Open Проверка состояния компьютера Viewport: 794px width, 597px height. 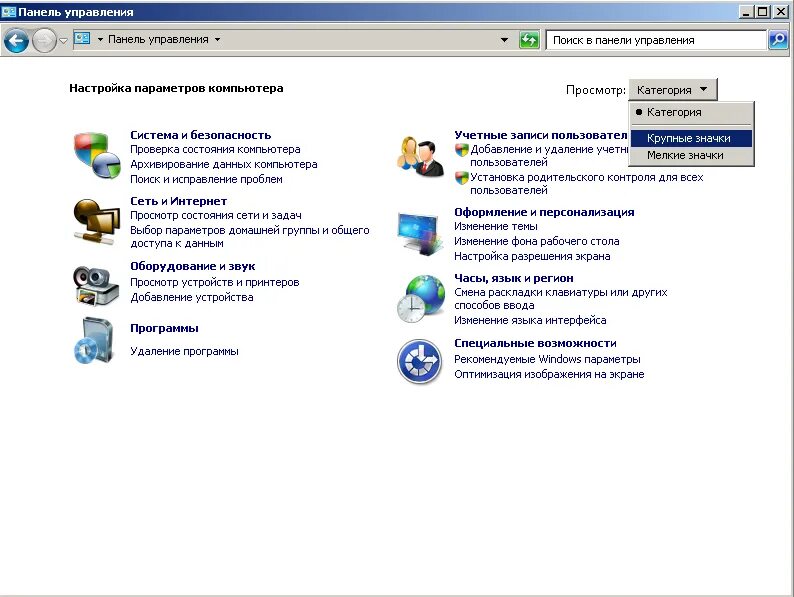point(215,149)
